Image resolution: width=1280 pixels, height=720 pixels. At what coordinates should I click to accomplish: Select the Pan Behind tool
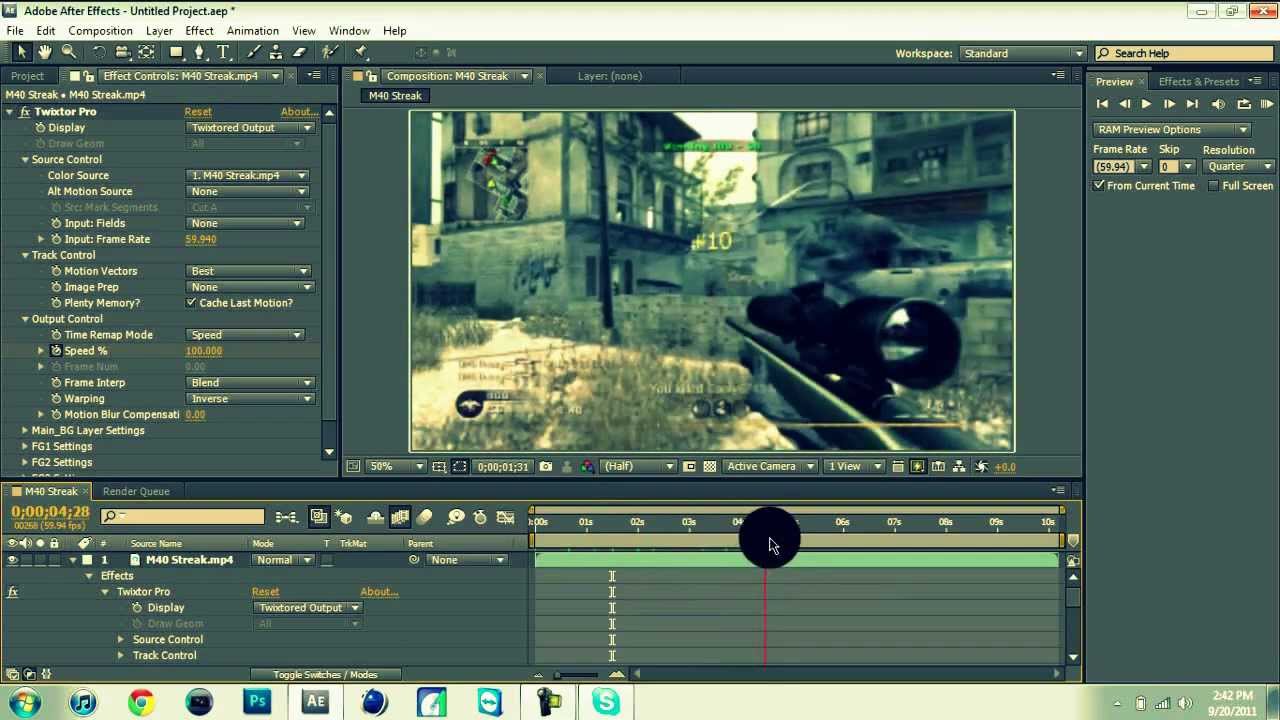coord(147,52)
